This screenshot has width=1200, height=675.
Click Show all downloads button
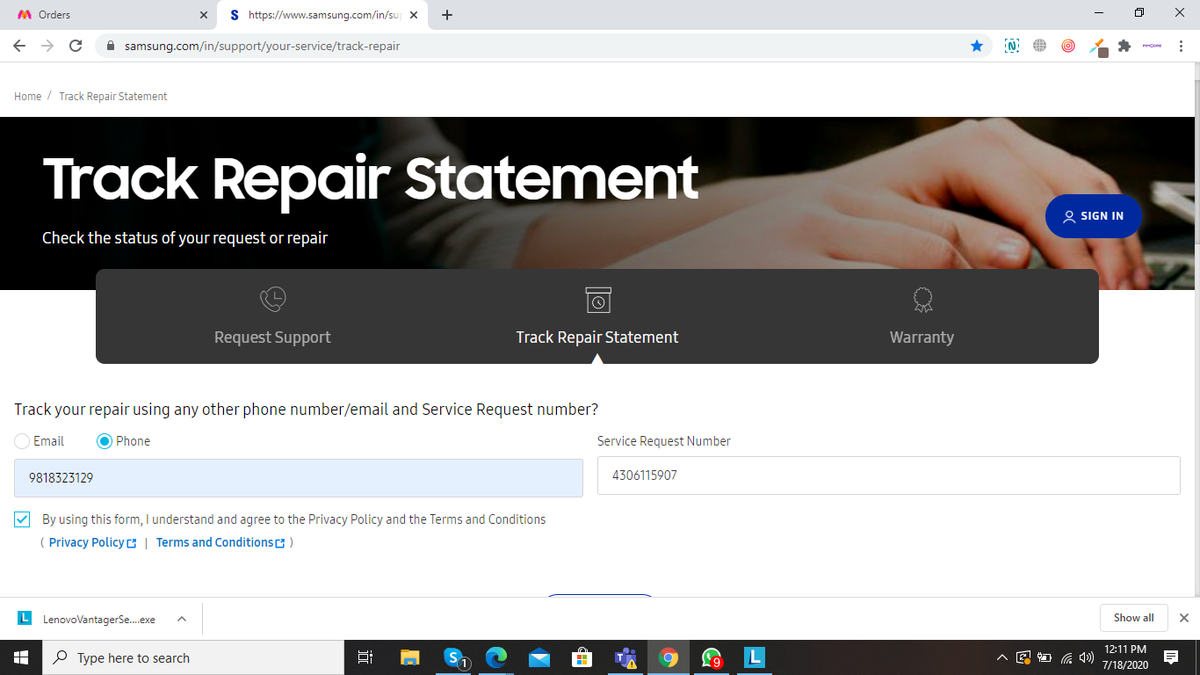(x=1133, y=618)
